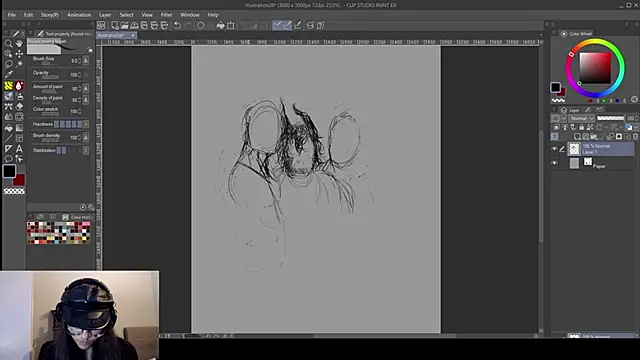
Task: Toggle Density of paint dynamics button
Action: click(86, 100)
